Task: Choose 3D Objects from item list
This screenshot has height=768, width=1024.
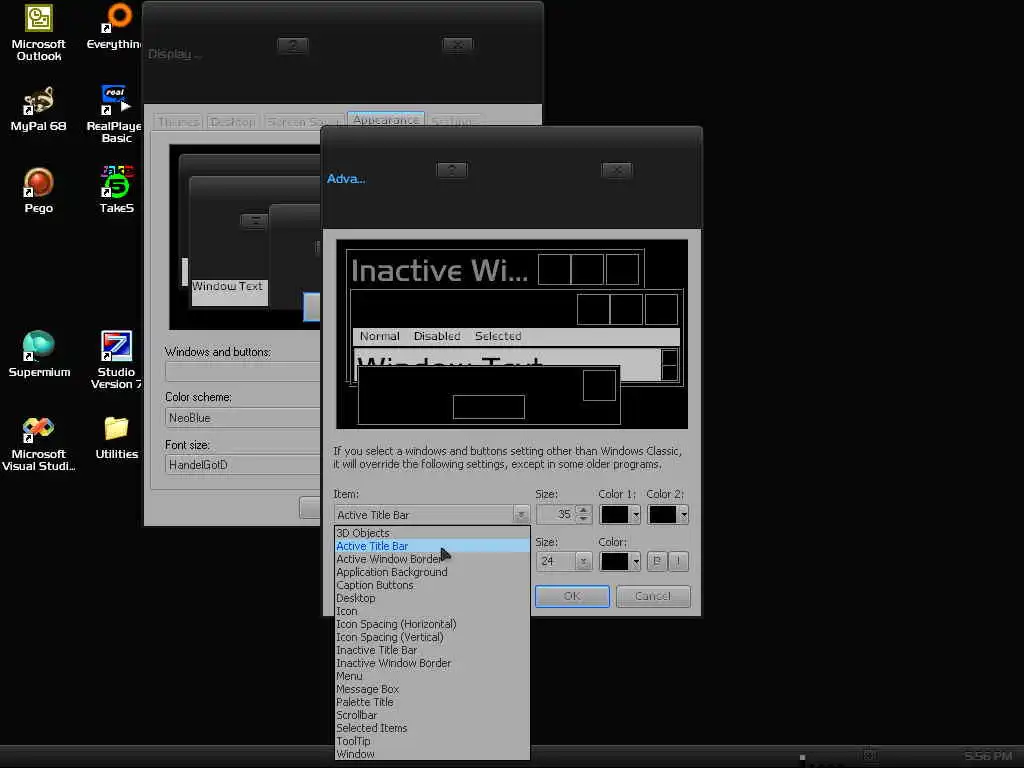Action: tap(432, 533)
